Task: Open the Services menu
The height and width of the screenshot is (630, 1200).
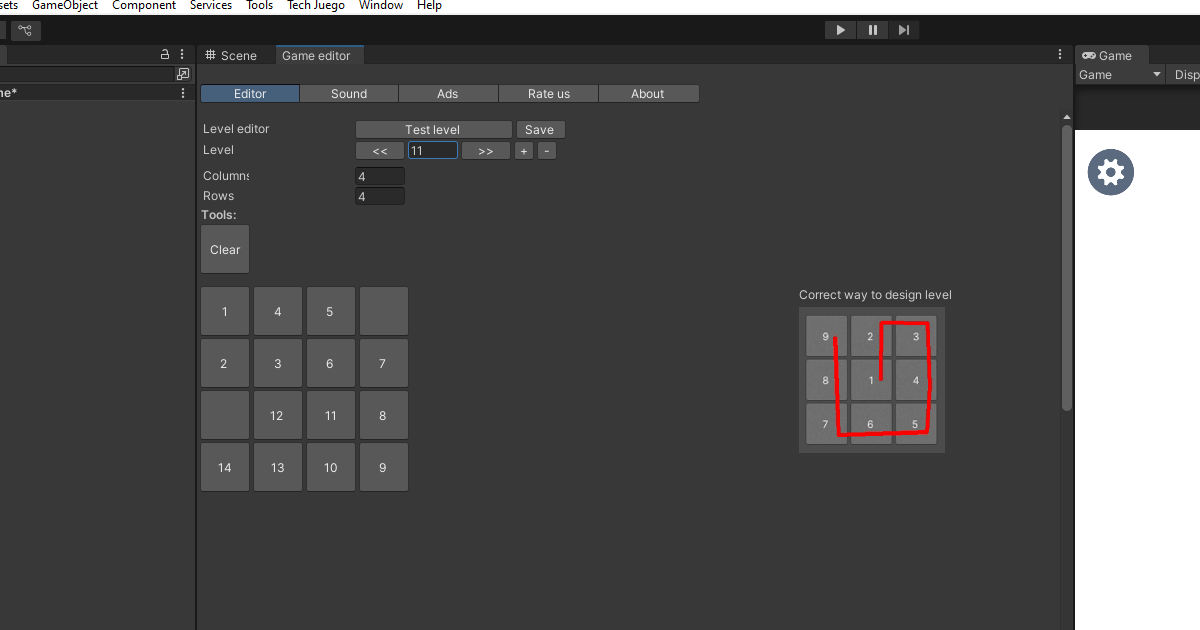Action: pos(211,6)
